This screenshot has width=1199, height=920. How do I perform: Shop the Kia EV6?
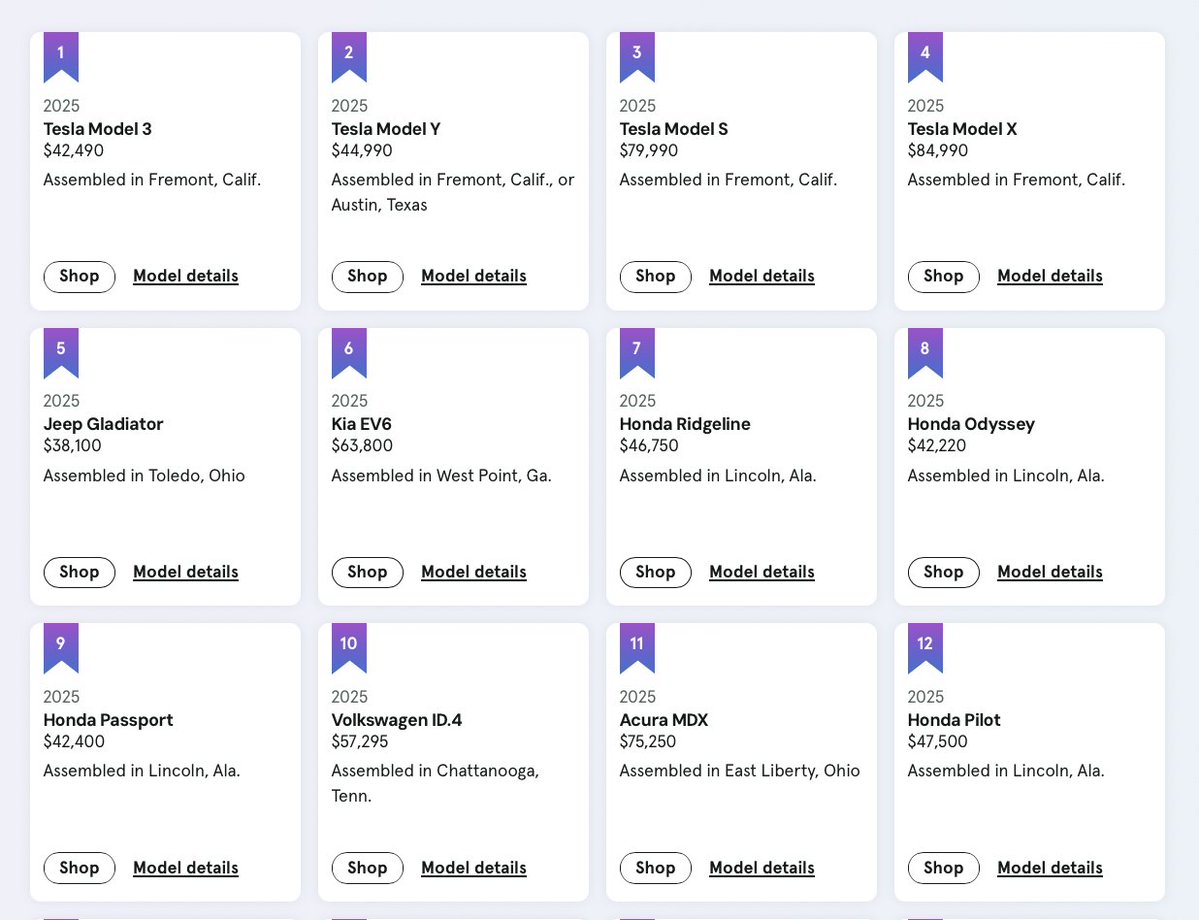pyautogui.click(x=368, y=572)
